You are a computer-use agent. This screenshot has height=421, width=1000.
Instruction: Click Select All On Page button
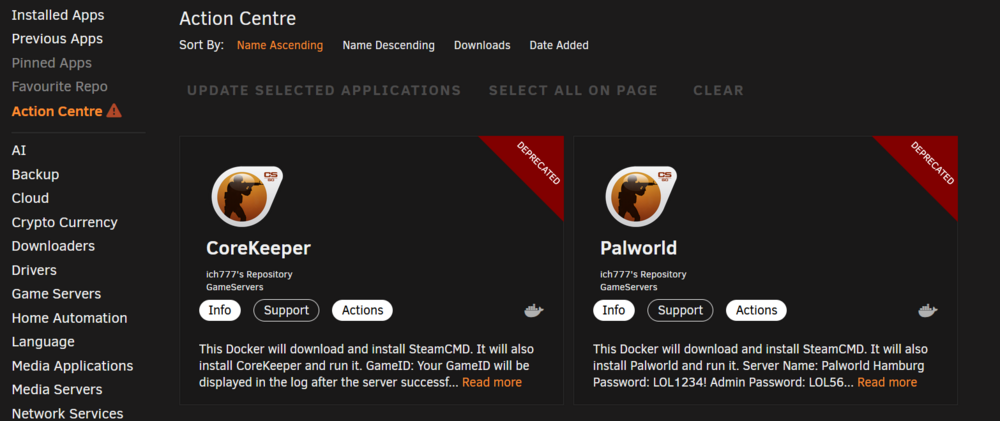[573, 91]
